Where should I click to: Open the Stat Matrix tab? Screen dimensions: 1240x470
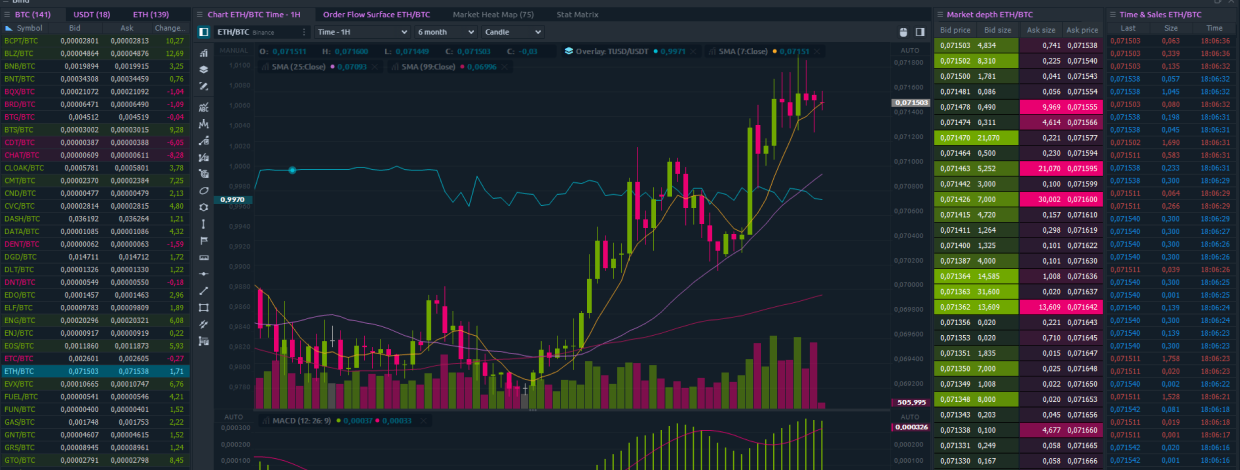tap(577, 15)
